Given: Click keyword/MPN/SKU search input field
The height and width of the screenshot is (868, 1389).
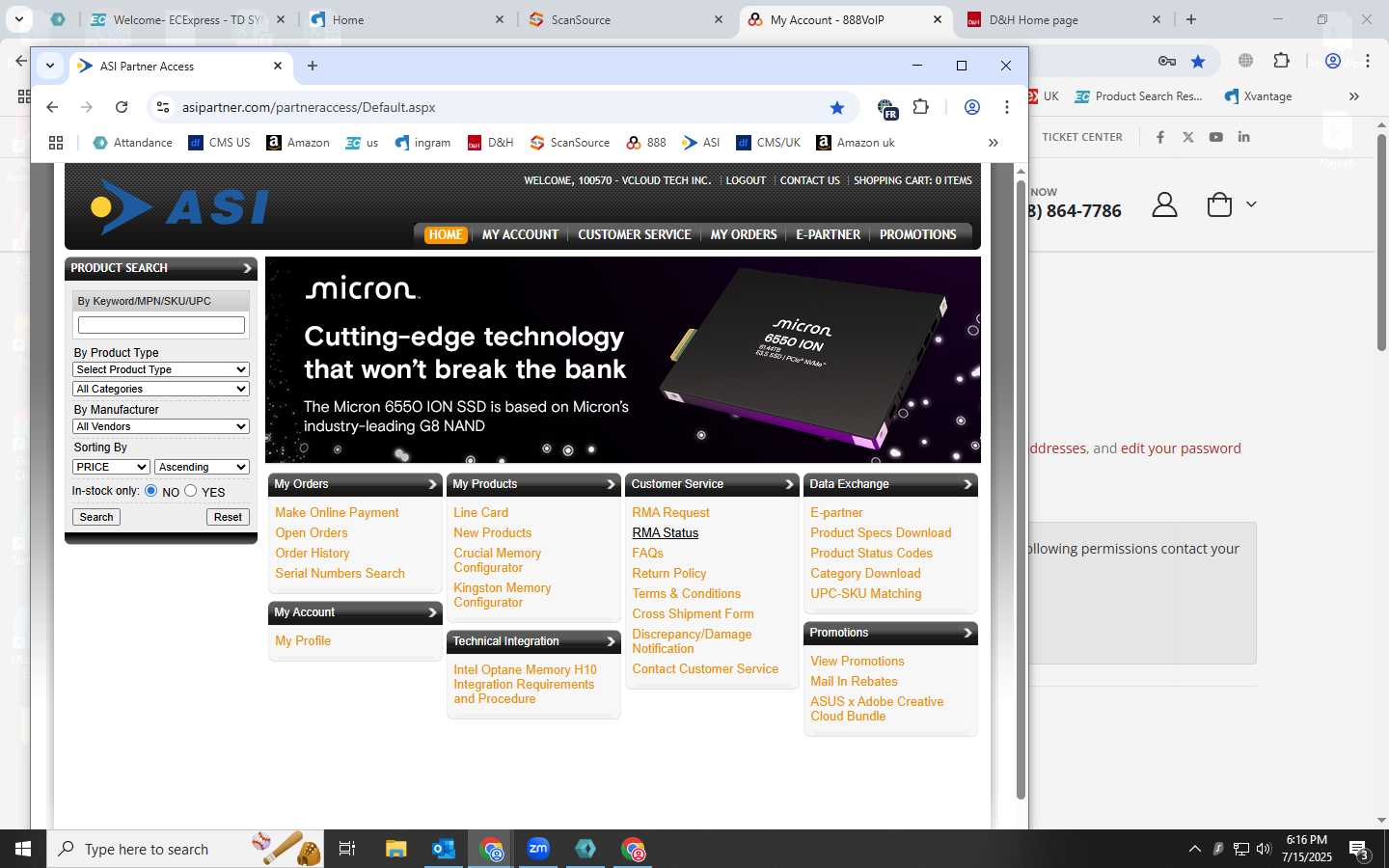Looking at the screenshot, I should click(x=161, y=325).
